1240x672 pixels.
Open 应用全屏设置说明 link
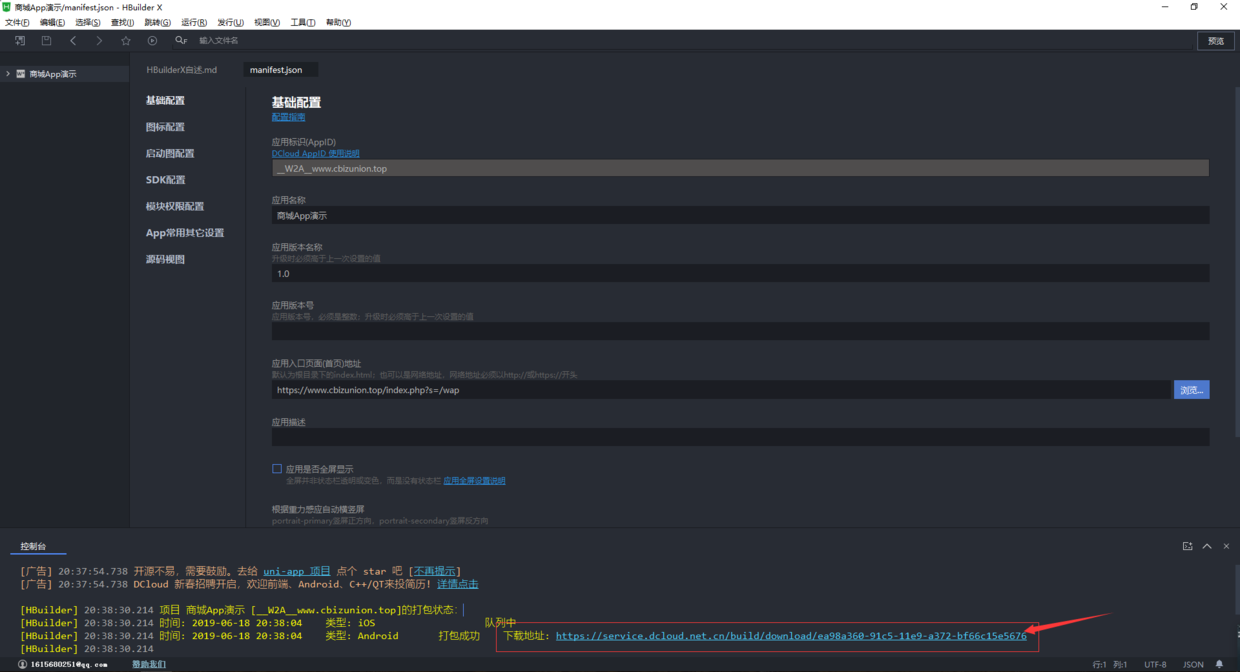click(474, 481)
